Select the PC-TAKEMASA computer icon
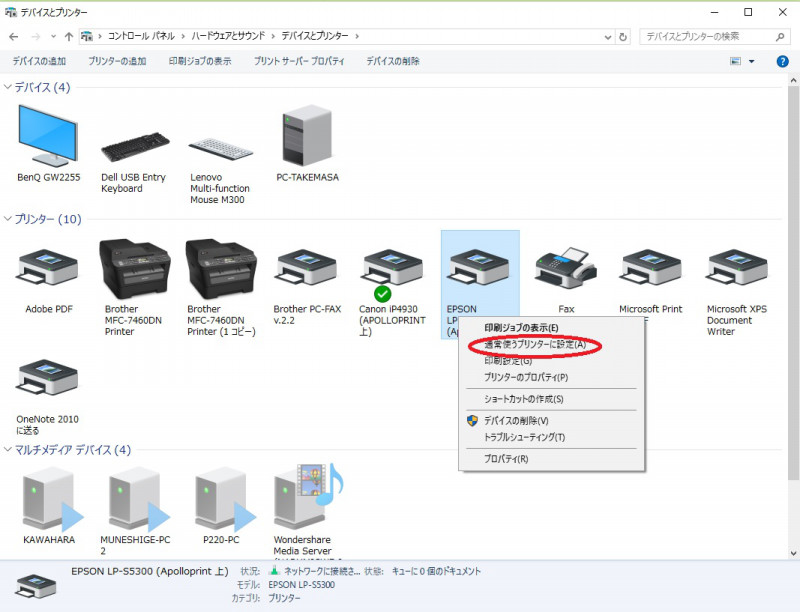The image size is (800, 612). click(x=307, y=135)
